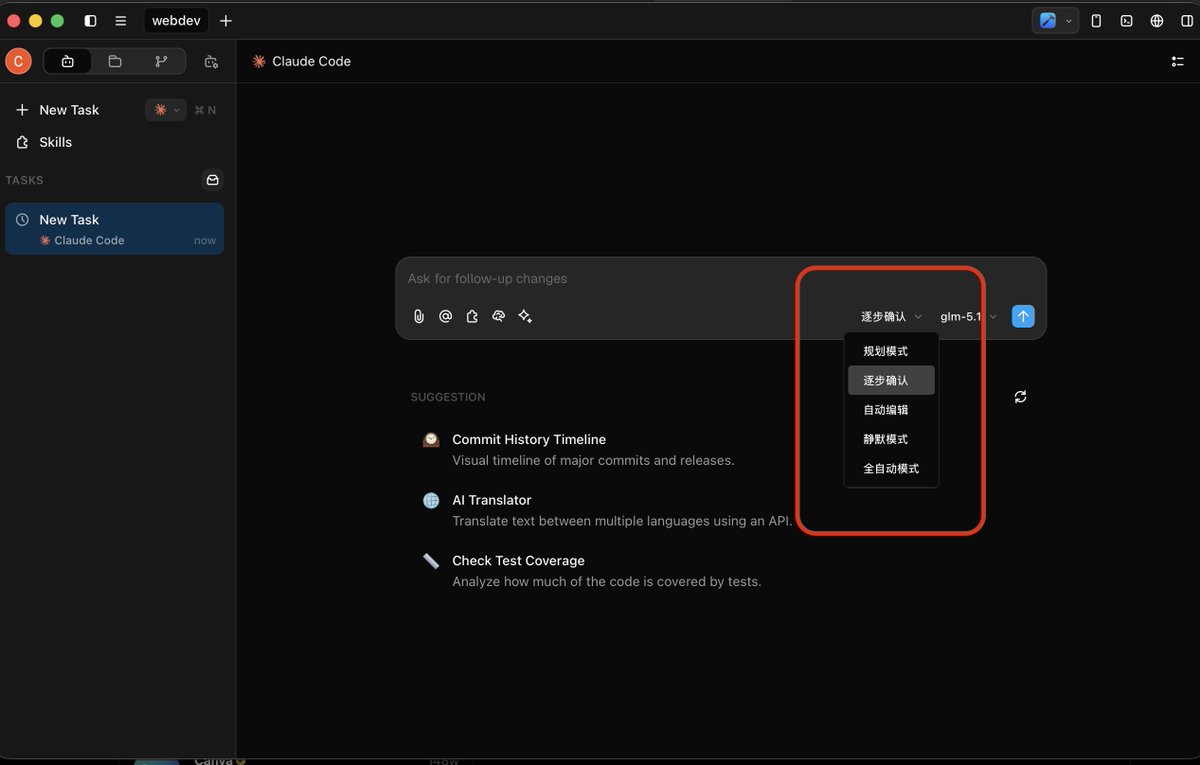1200x765 pixels.
Task: Open the glm-5.1 model dropdown
Action: click(968, 316)
